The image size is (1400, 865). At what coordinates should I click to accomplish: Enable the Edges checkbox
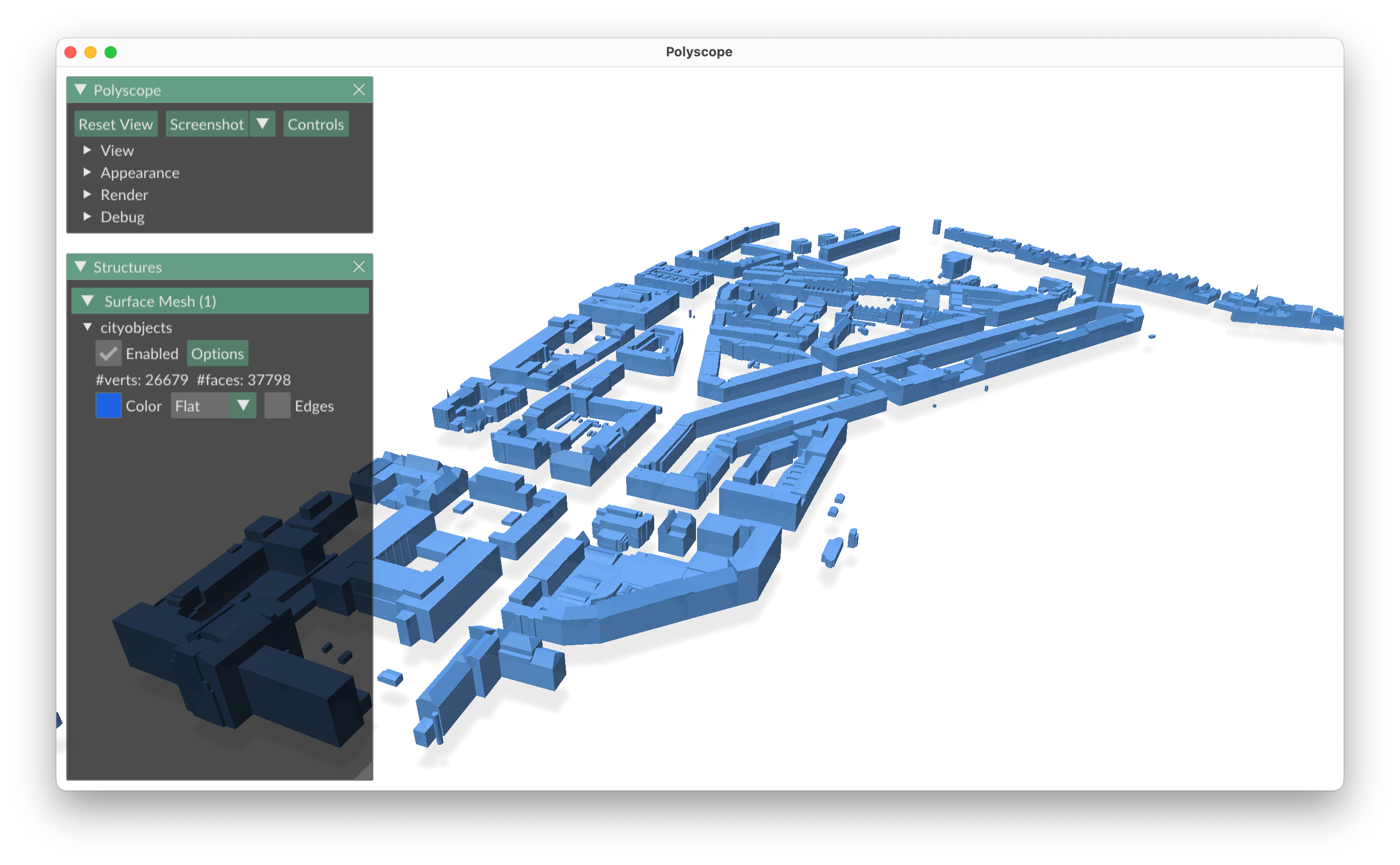pyautogui.click(x=278, y=406)
